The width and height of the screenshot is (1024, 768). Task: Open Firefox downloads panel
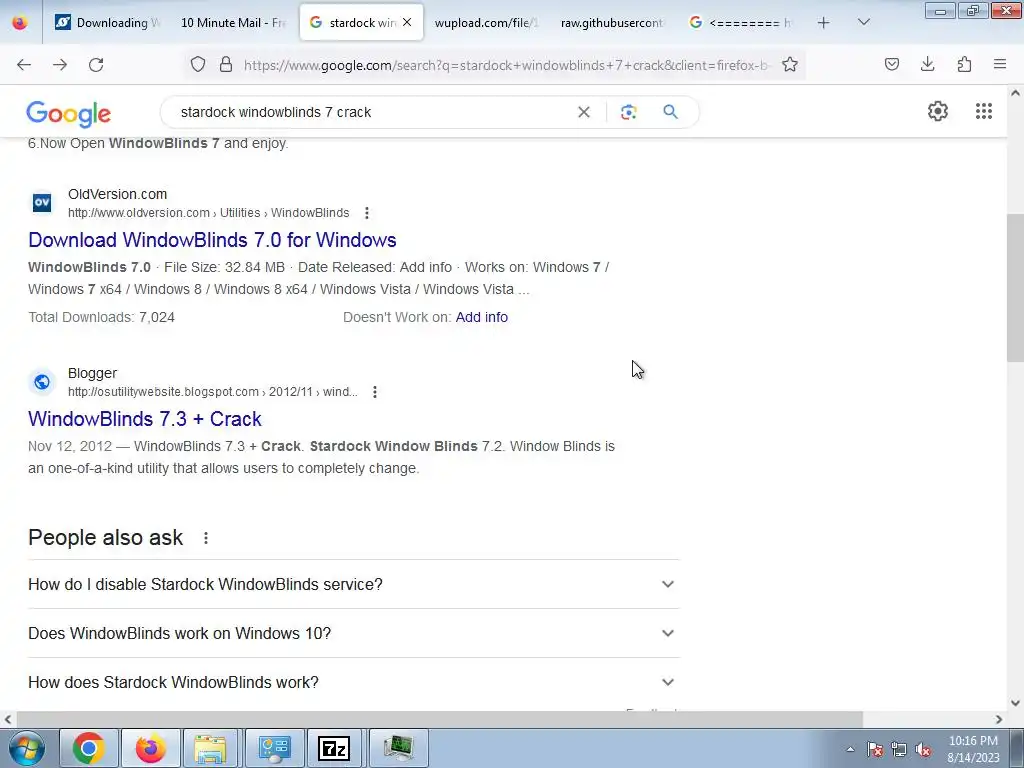(x=927, y=64)
